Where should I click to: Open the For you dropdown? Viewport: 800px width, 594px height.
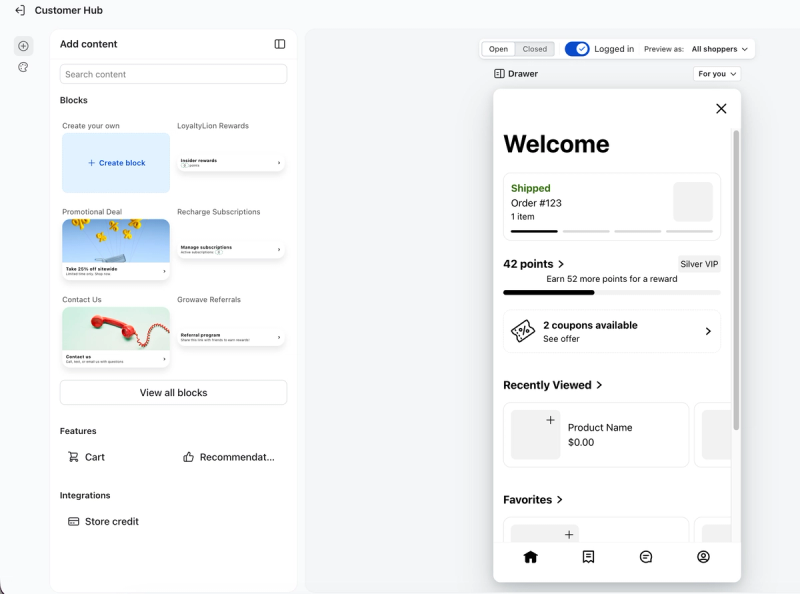tap(717, 73)
